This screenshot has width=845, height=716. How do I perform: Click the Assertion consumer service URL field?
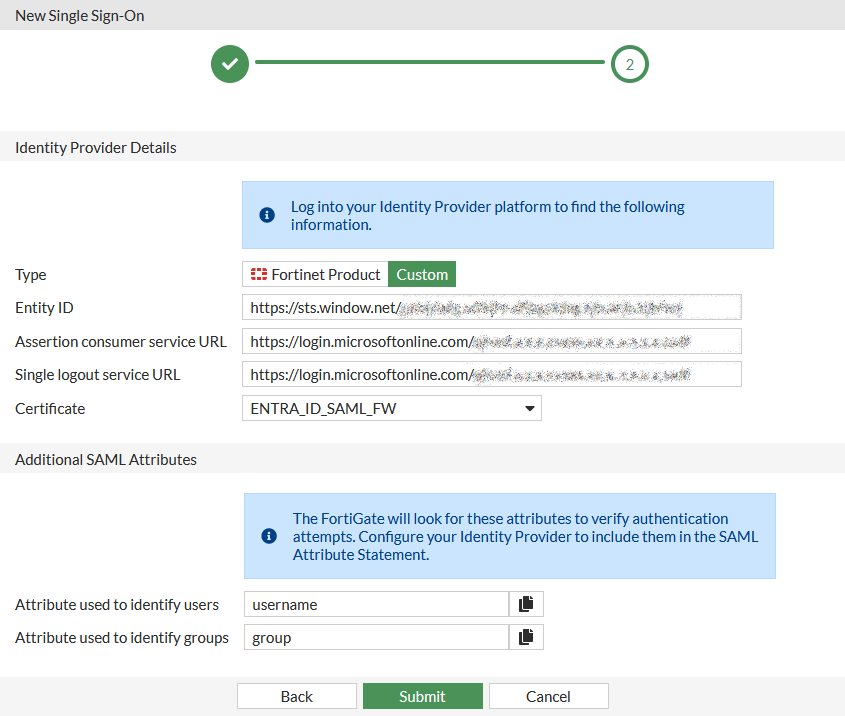491,341
